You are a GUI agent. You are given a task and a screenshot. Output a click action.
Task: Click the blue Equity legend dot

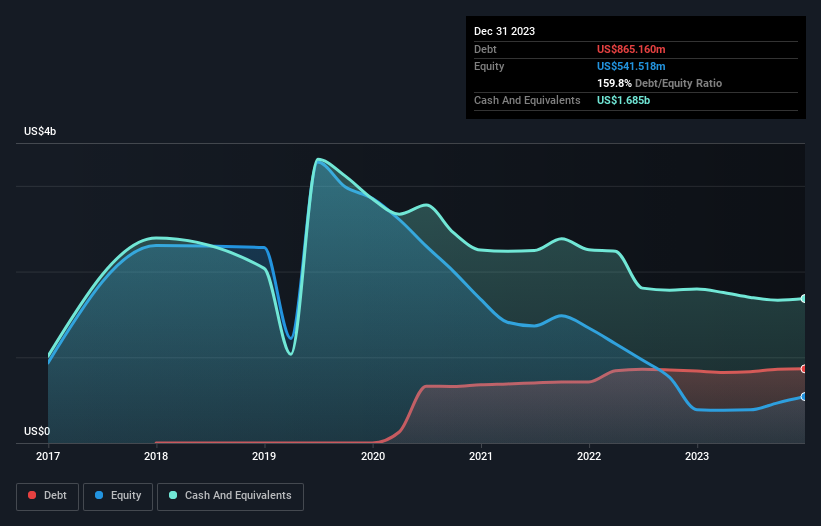[99, 495]
